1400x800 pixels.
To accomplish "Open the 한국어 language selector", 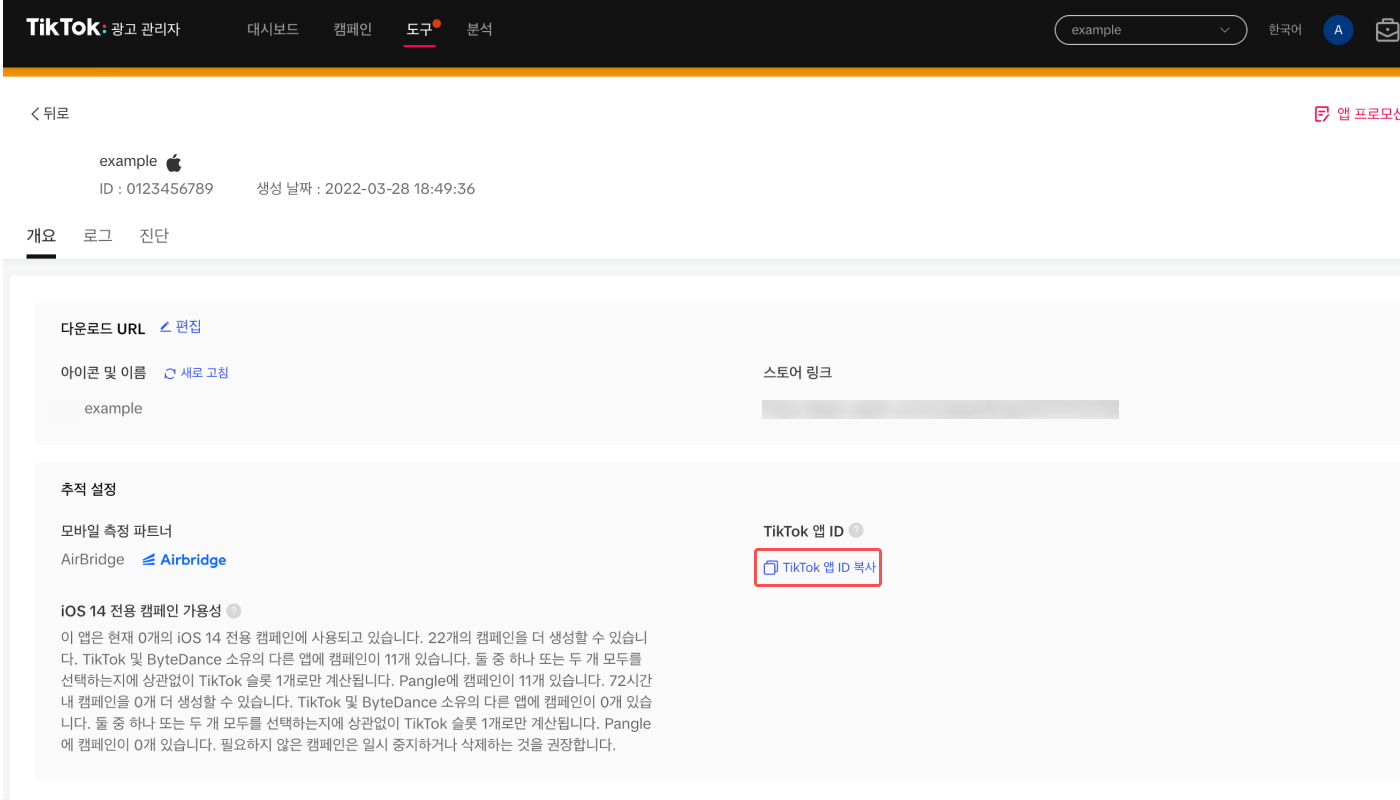I will [x=1285, y=30].
